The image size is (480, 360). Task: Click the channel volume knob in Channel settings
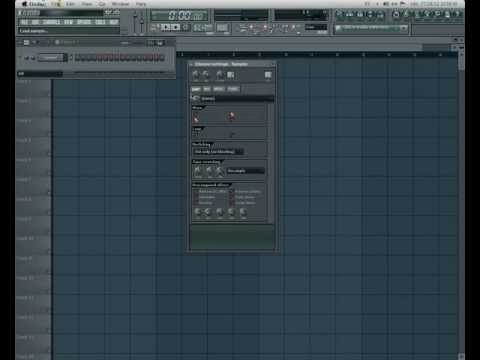pyautogui.click(x=205, y=75)
